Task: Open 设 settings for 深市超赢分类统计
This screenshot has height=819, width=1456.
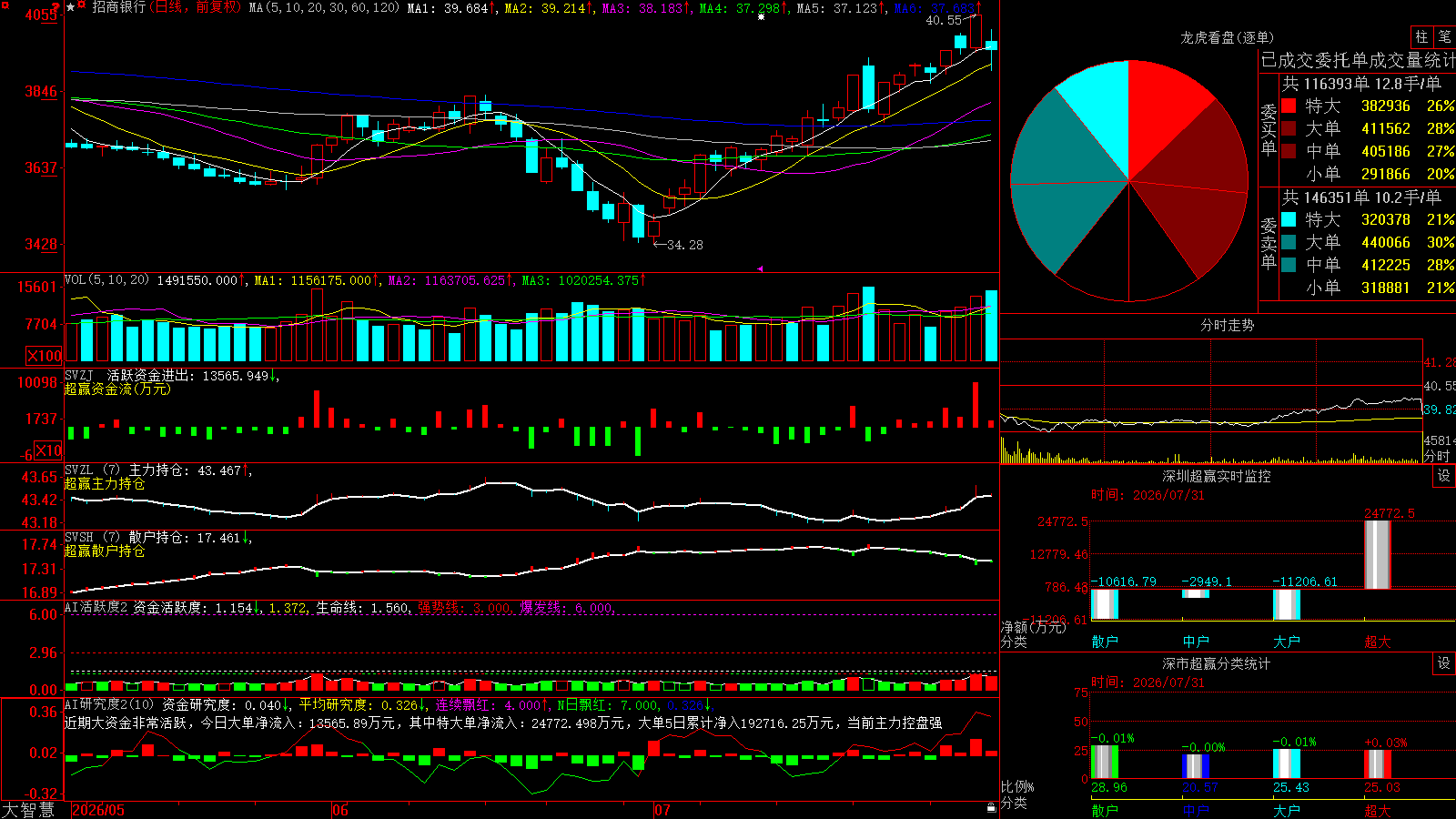Action: point(1444,663)
